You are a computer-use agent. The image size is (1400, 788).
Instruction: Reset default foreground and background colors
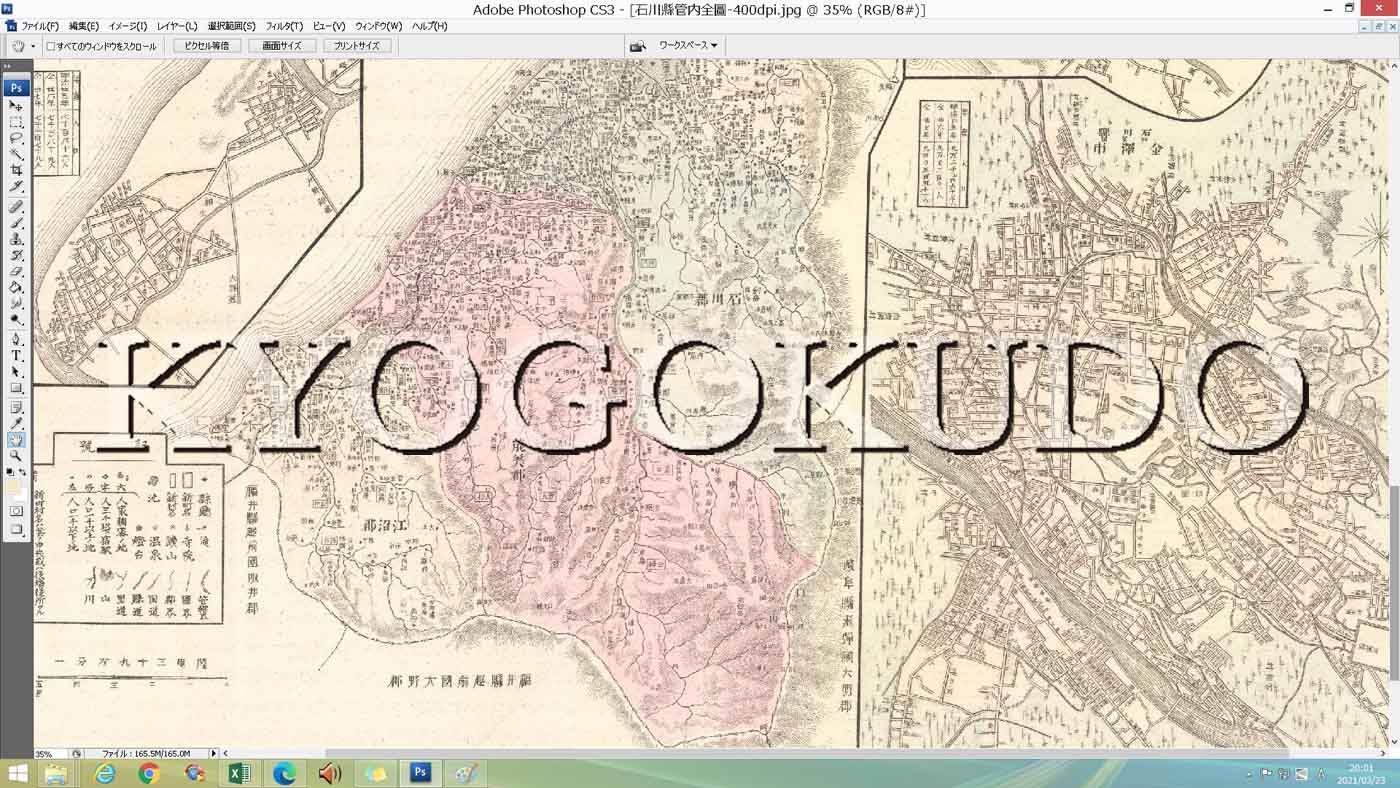click(x=9, y=471)
